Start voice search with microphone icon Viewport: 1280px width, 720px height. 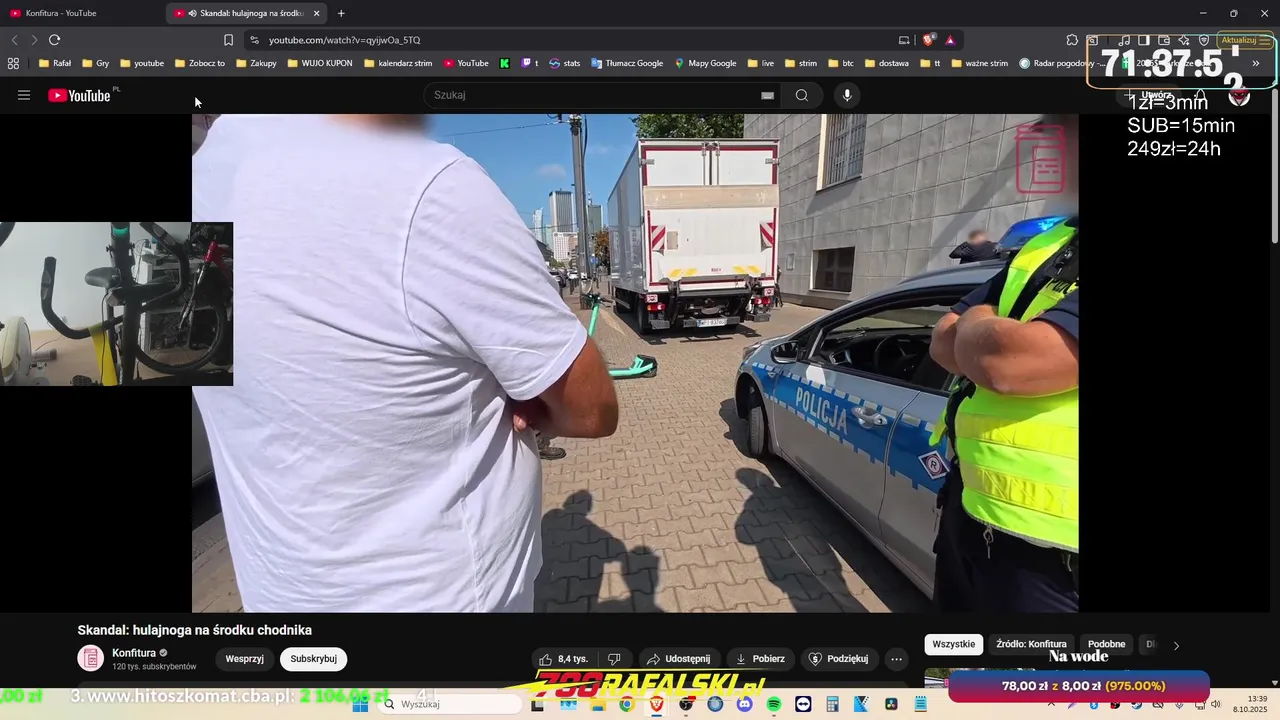(847, 95)
